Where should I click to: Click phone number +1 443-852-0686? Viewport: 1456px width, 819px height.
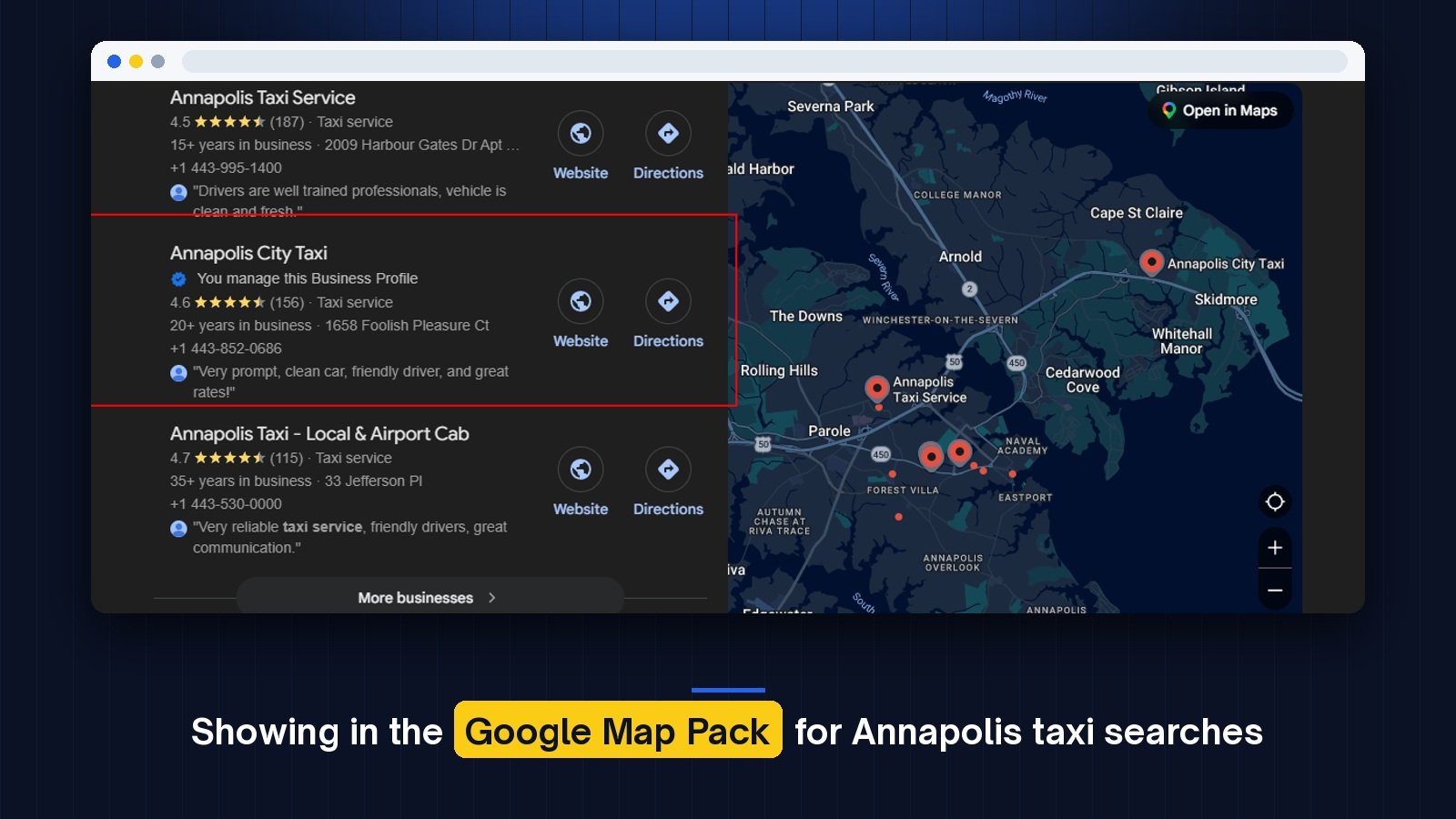coord(226,349)
